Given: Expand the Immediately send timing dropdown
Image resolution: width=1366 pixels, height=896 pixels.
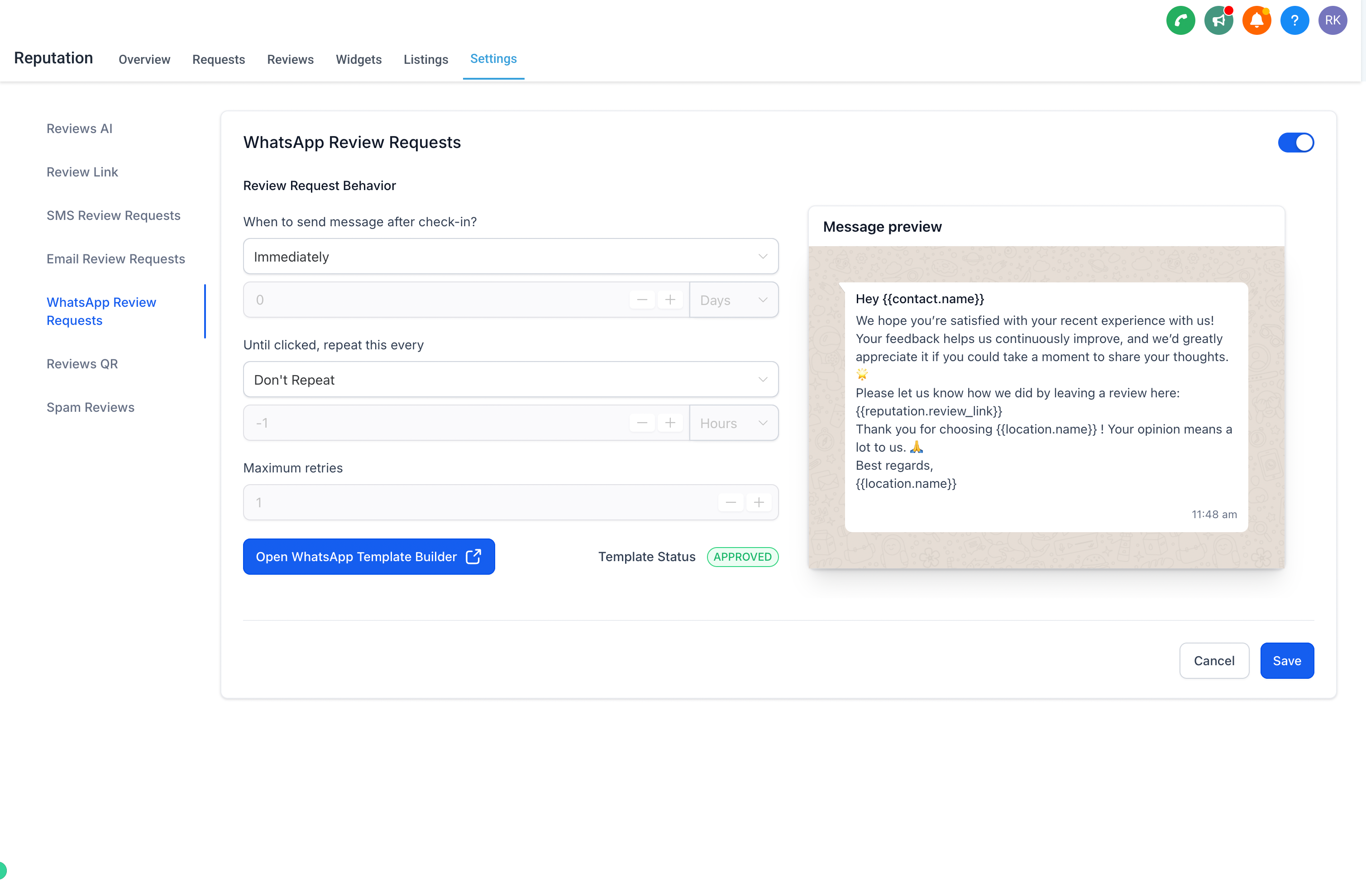Looking at the screenshot, I should tap(510, 257).
